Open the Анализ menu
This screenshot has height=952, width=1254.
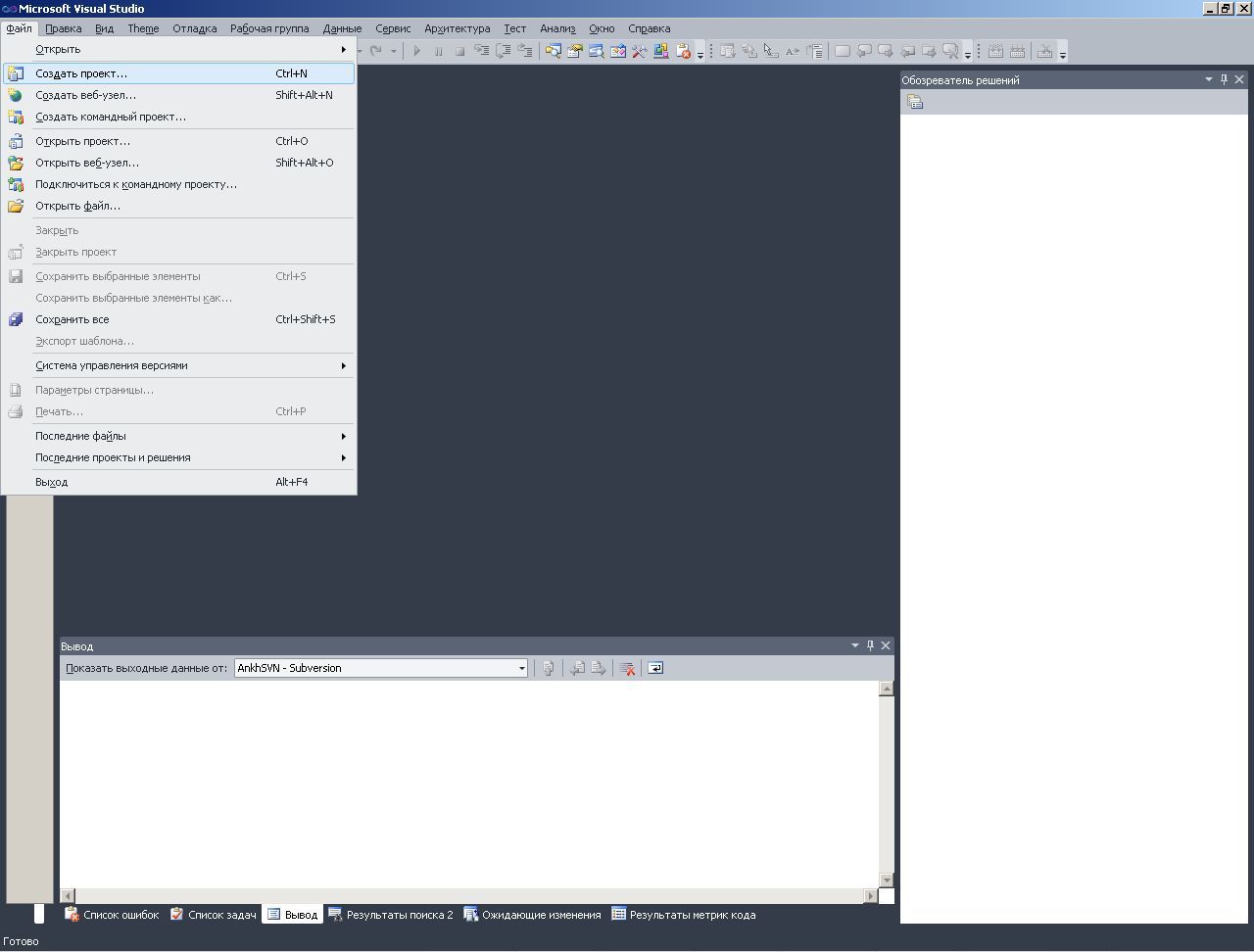pyautogui.click(x=557, y=28)
